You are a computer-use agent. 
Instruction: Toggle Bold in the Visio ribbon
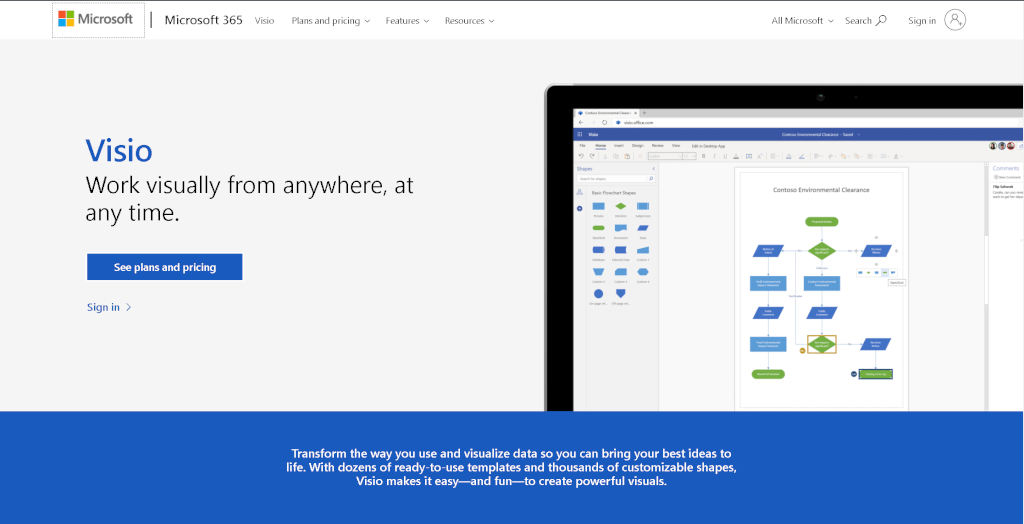pos(703,156)
